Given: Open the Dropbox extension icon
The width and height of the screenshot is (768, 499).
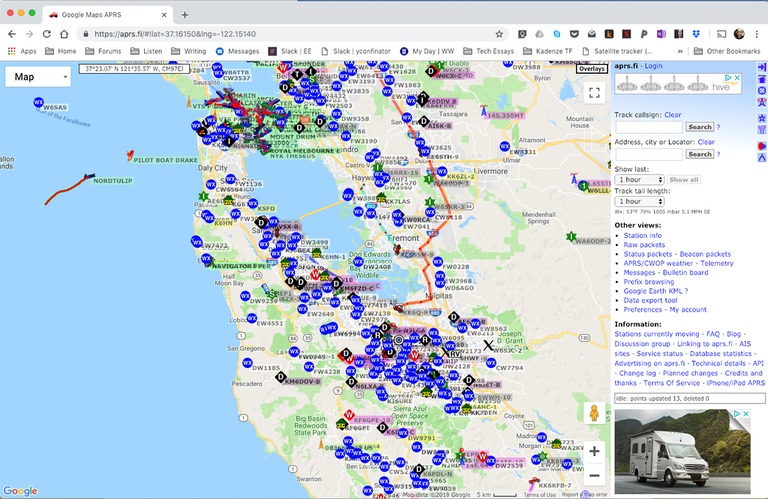Looking at the screenshot, I should [696, 34].
